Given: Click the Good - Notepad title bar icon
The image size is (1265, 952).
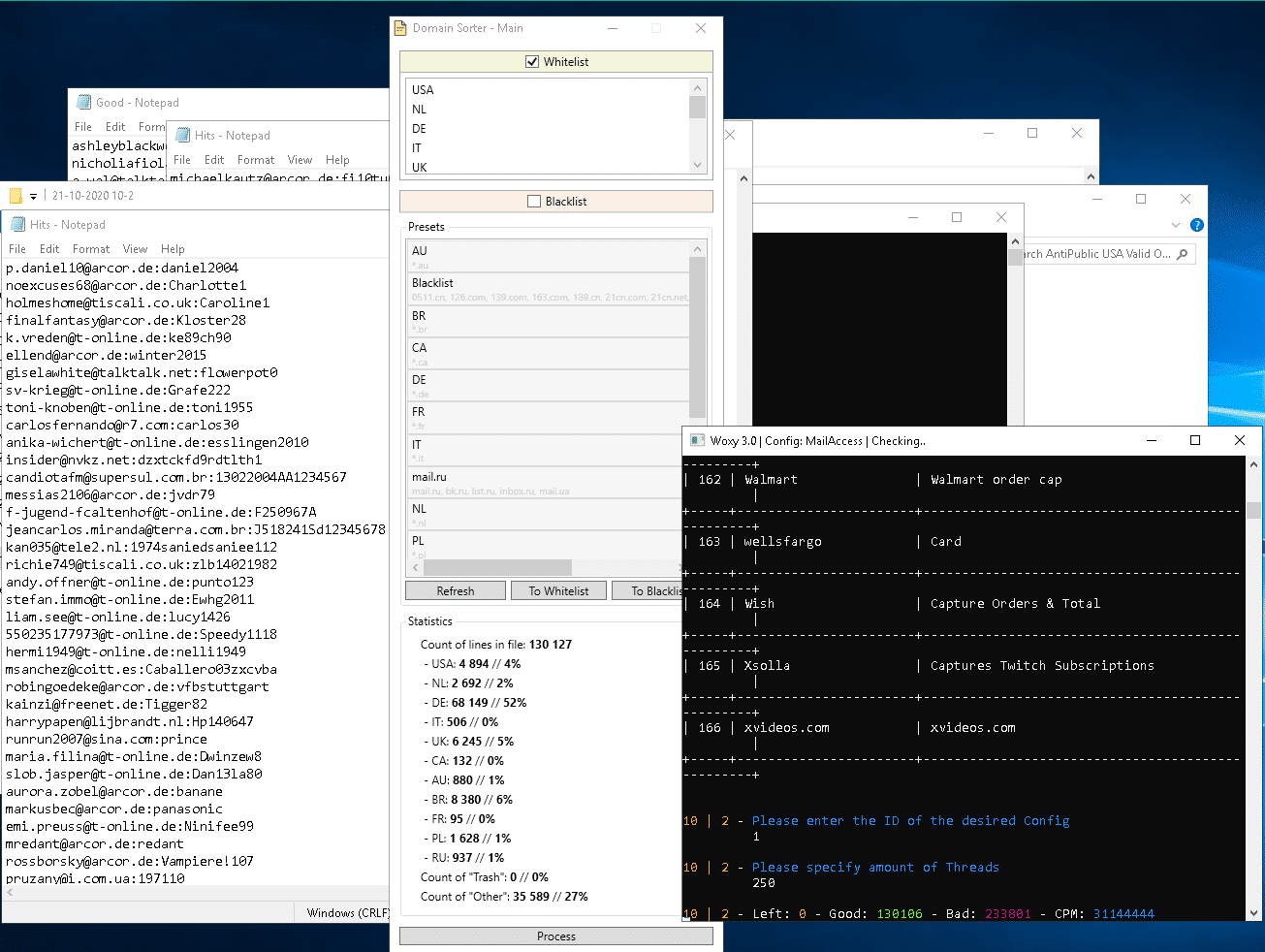Looking at the screenshot, I should (x=83, y=102).
